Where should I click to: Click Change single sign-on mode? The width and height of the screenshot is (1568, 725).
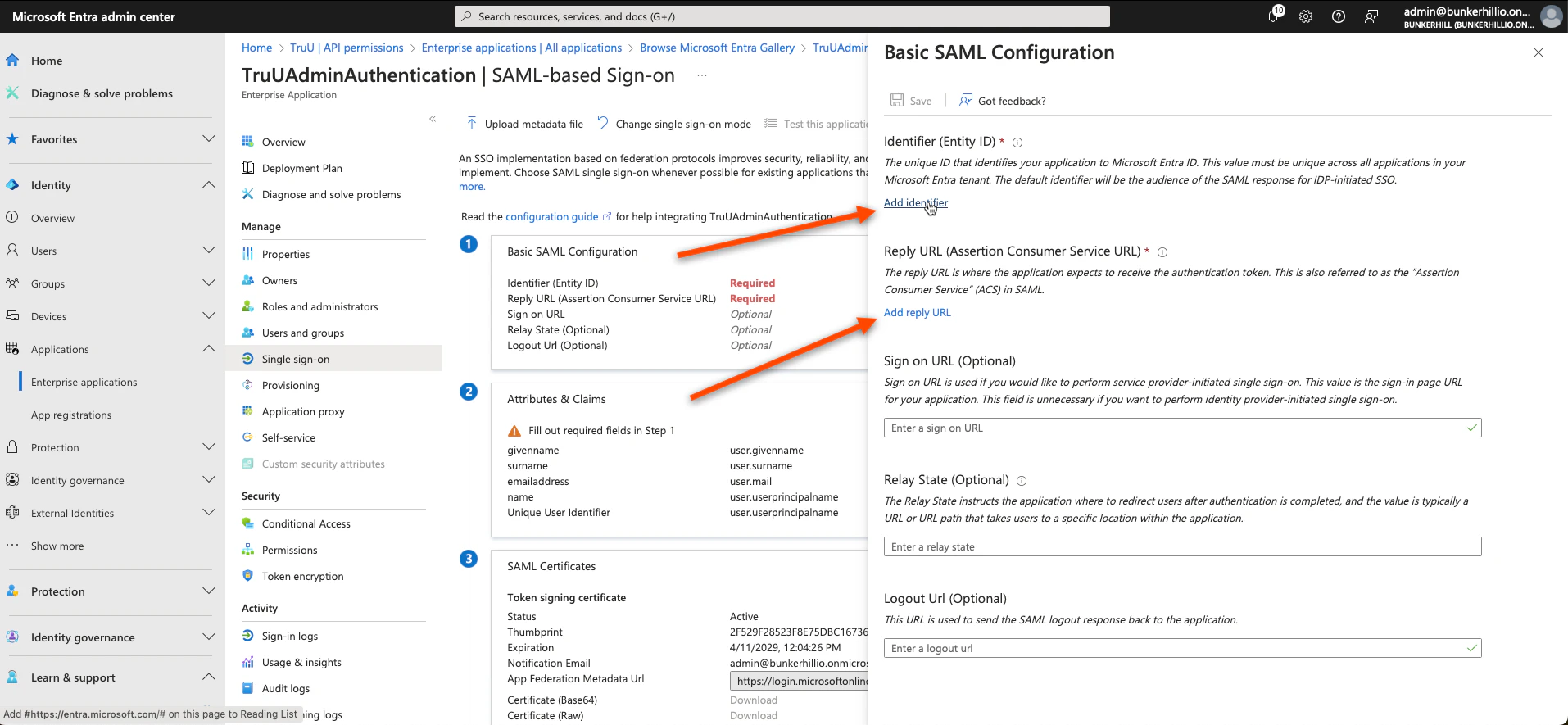(673, 124)
